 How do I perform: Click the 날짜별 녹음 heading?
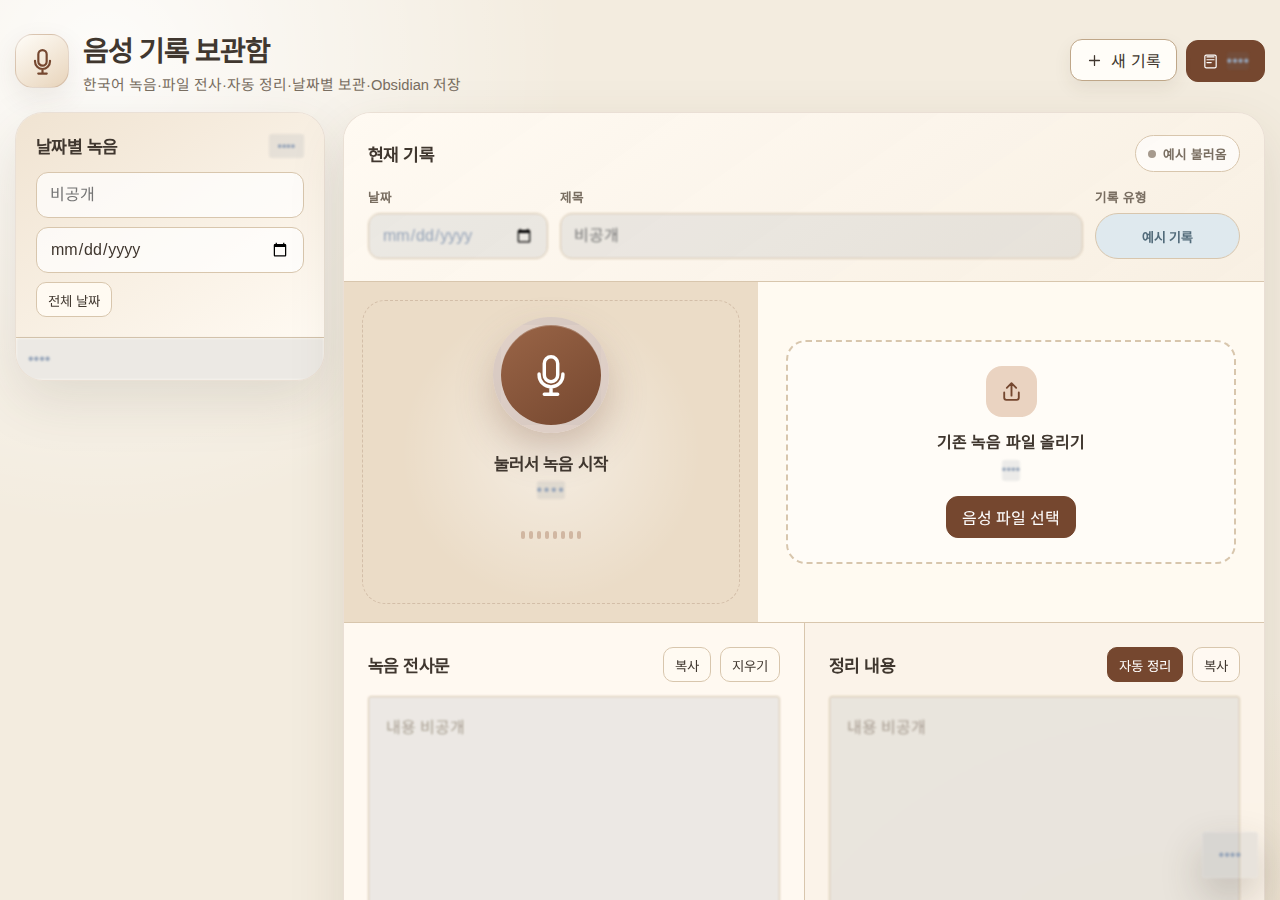click(x=77, y=146)
